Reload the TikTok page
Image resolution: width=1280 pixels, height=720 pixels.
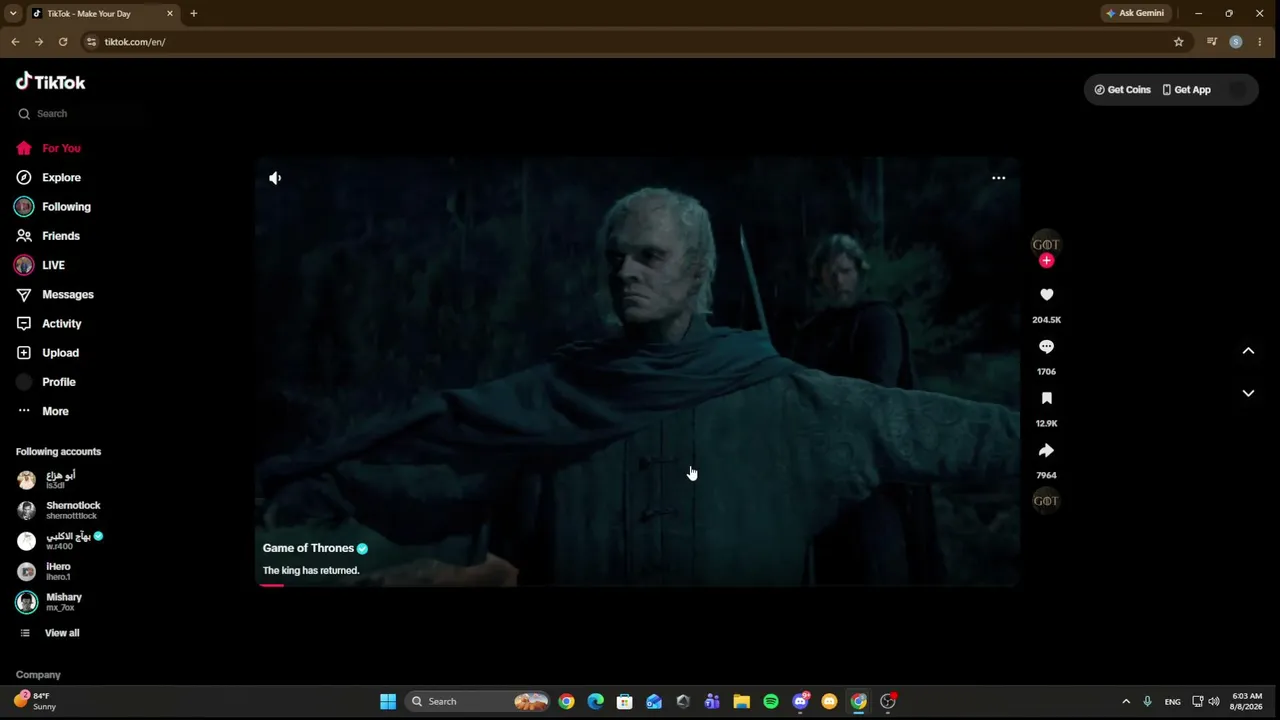click(63, 42)
